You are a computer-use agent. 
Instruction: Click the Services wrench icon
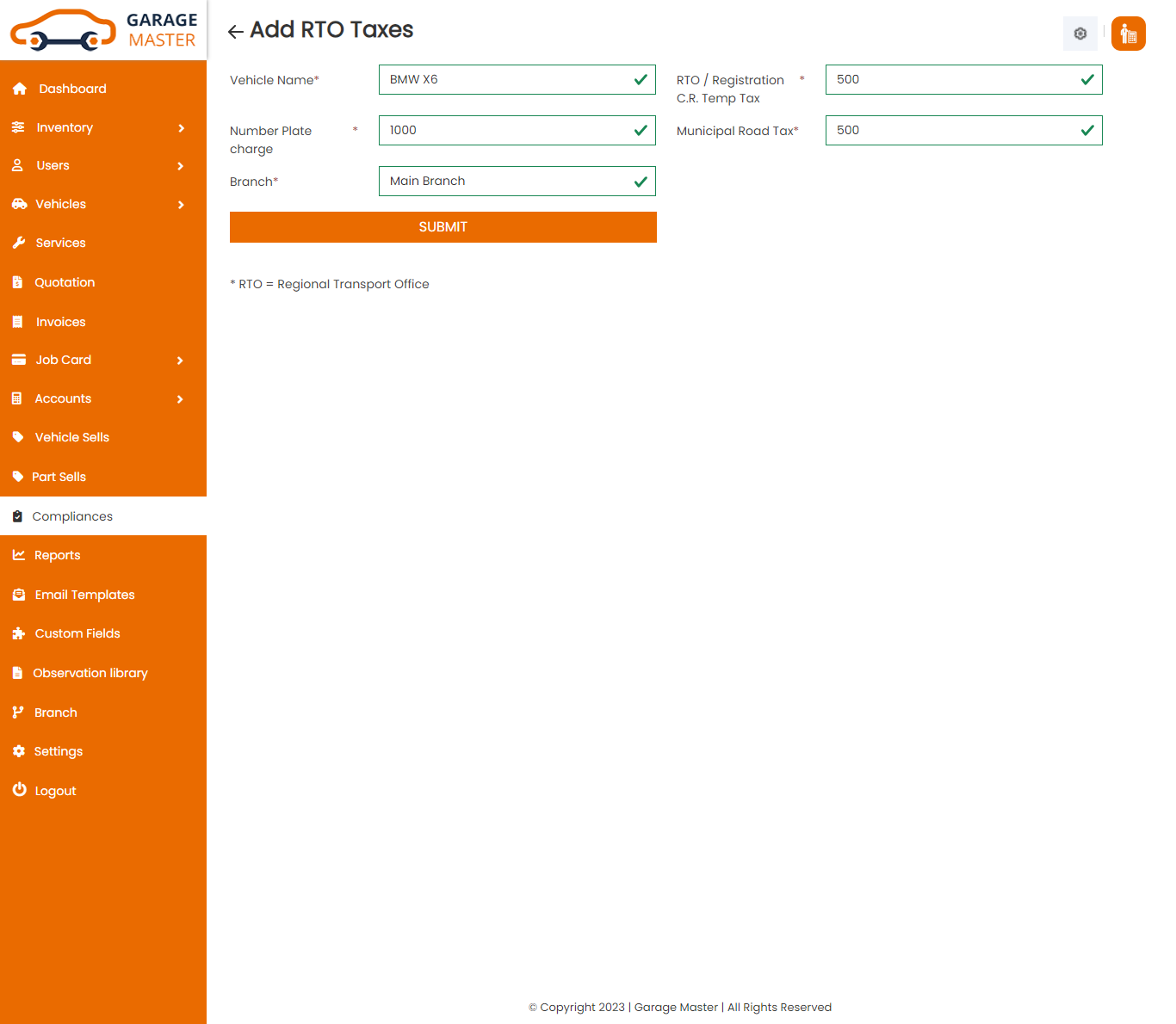coord(19,243)
